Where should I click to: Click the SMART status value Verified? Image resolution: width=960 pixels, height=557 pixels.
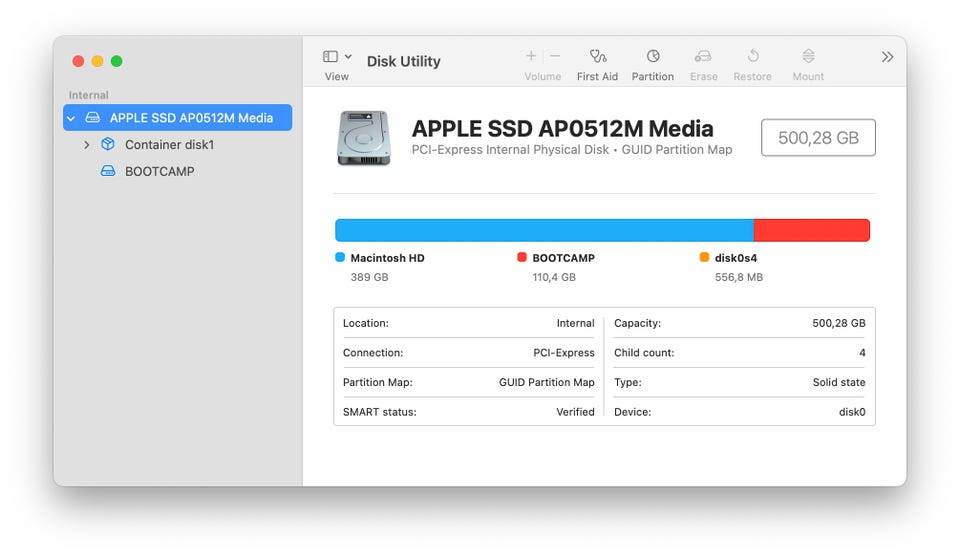(x=576, y=412)
